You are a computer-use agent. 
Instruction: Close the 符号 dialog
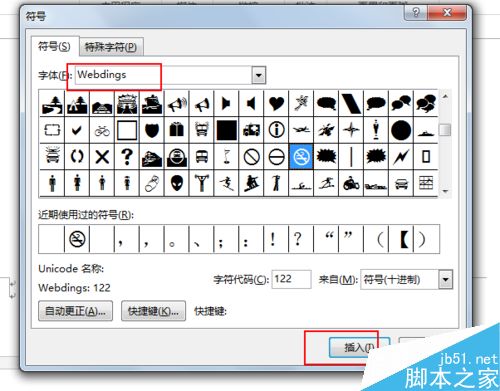(447, 13)
